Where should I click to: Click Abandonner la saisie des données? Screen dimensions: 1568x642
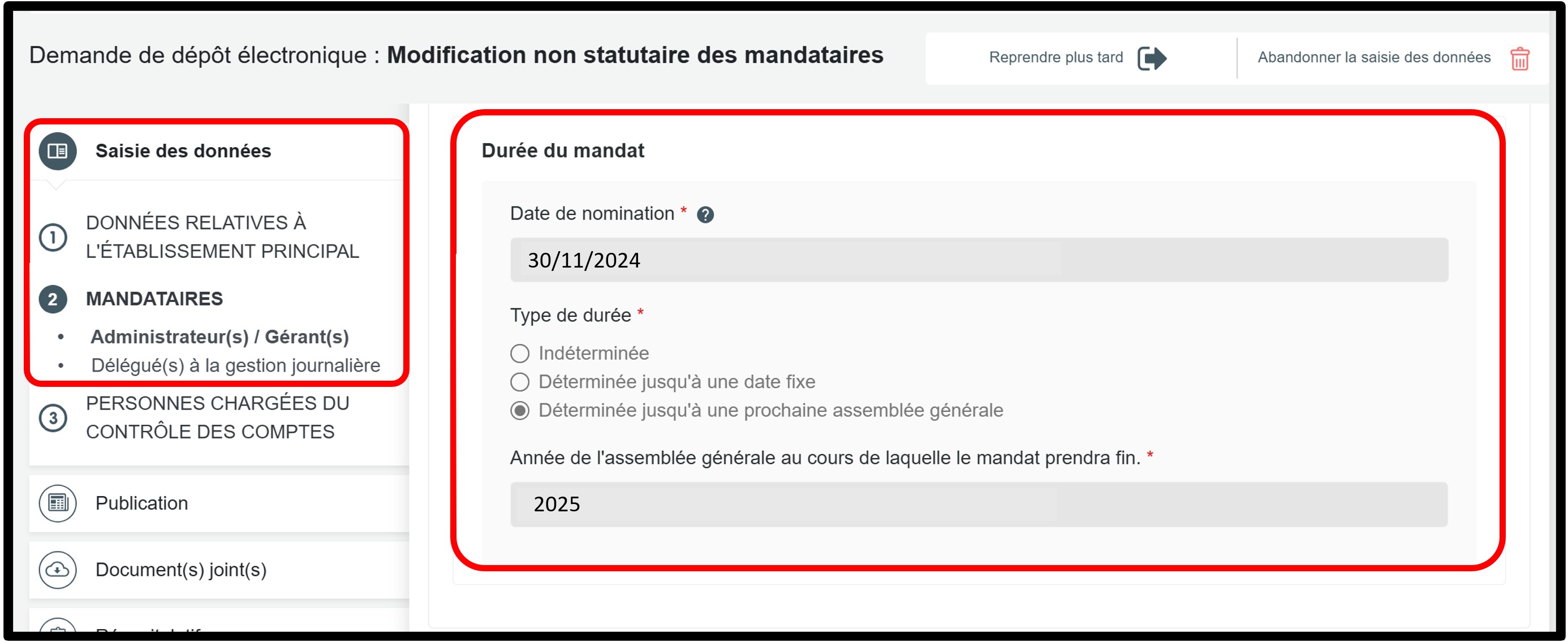[x=1374, y=58]
